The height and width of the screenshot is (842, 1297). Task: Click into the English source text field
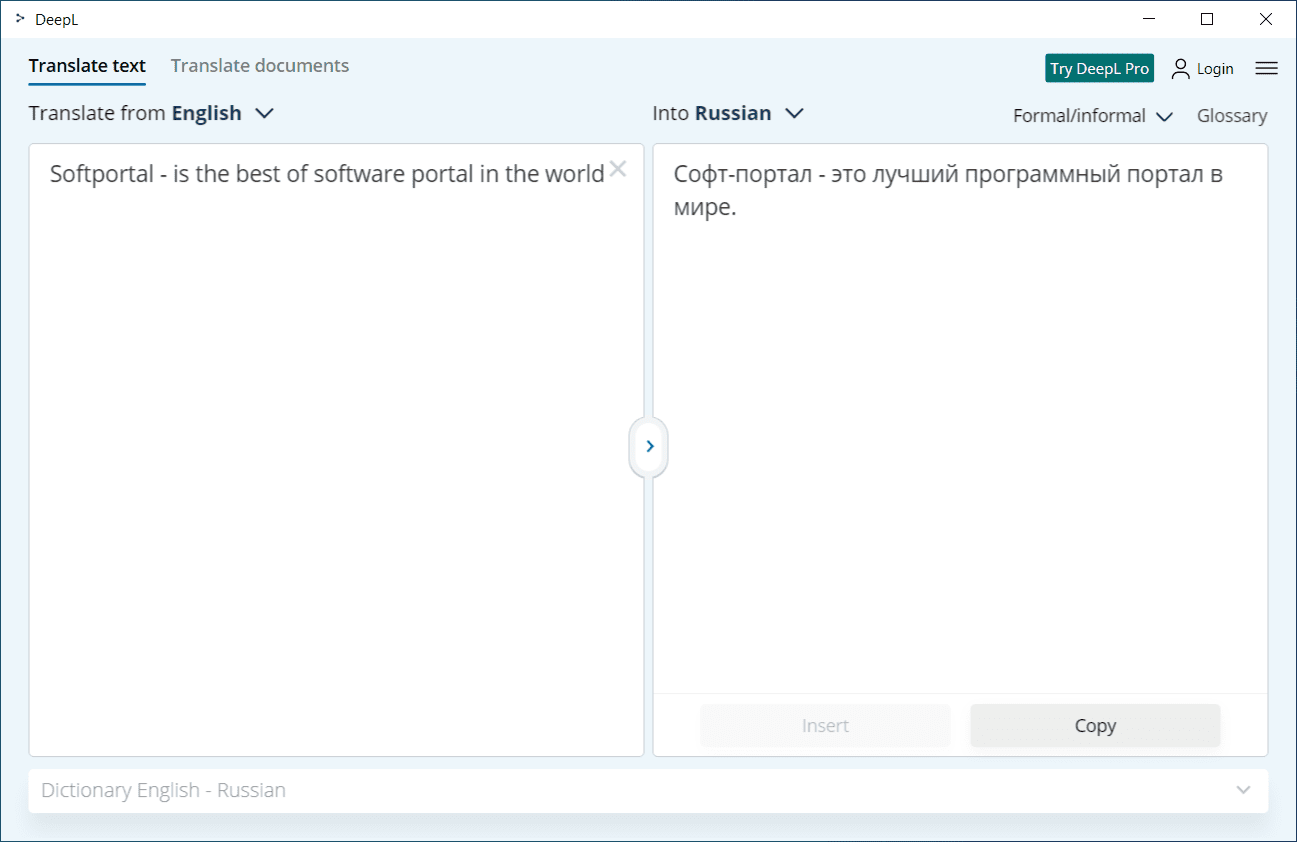(336, 450)
